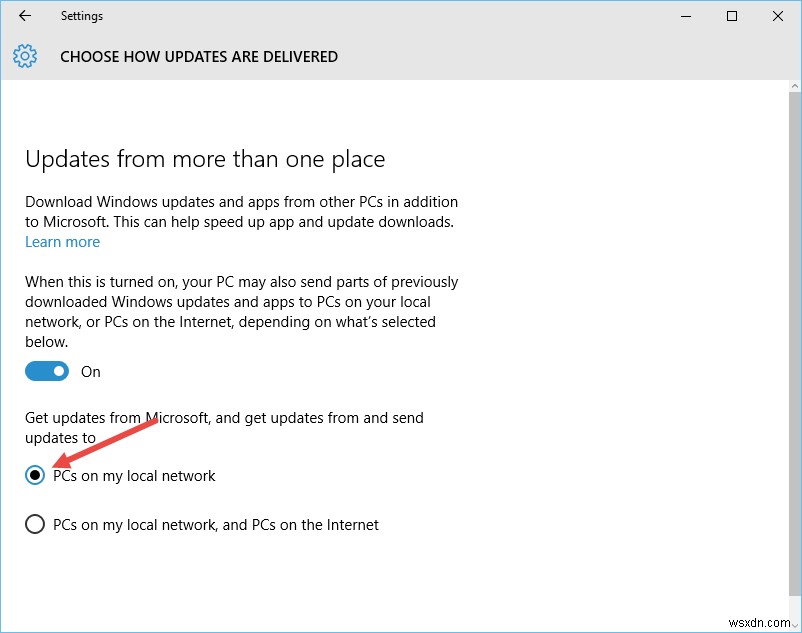
Task: Click the scrollbar up arrow
Action: click(795, 86)
